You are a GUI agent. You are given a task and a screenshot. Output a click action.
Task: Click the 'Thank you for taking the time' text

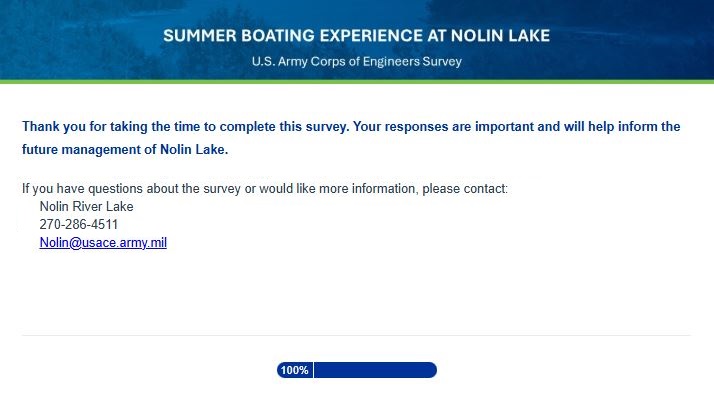click(x=115, y=127)
